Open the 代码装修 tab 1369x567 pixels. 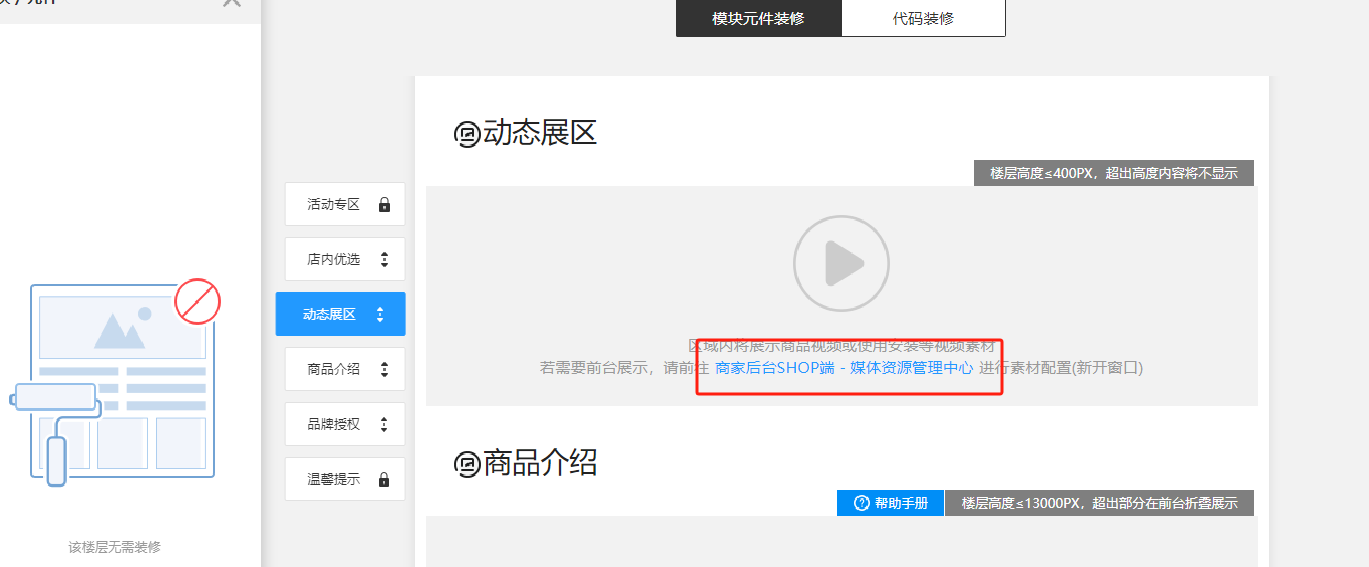point(923,19)
